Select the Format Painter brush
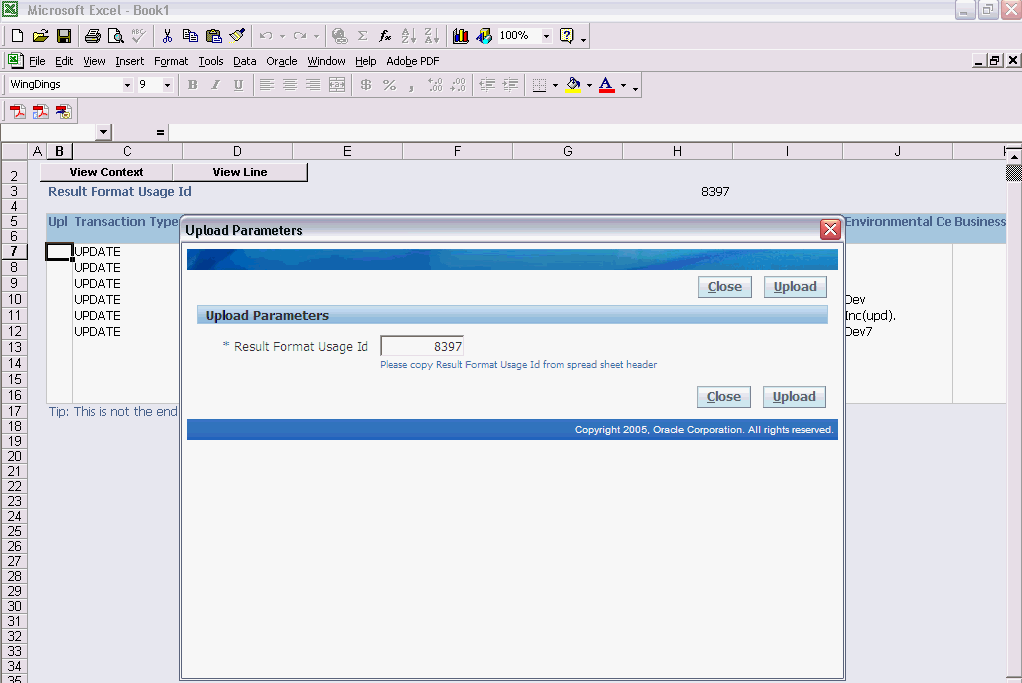The image size is (1022, 683). click(237, 36)
